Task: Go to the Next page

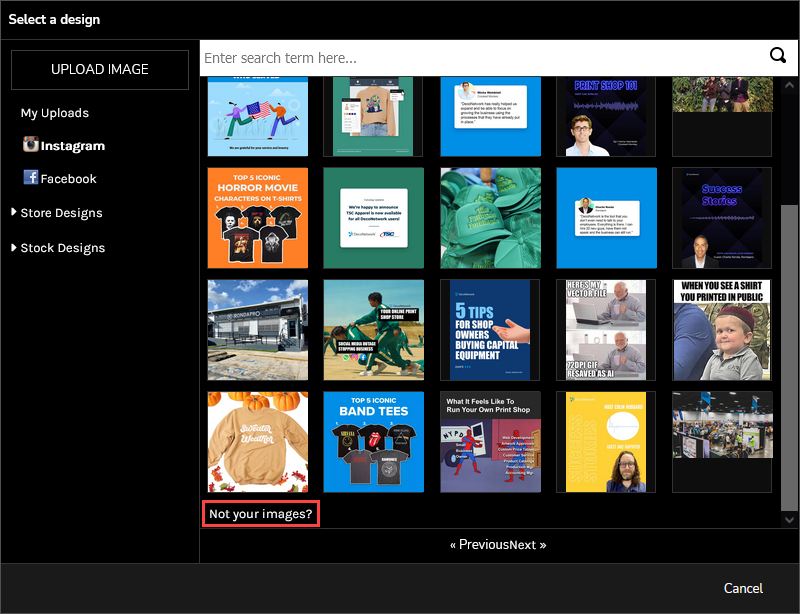Action: point(528,545)
